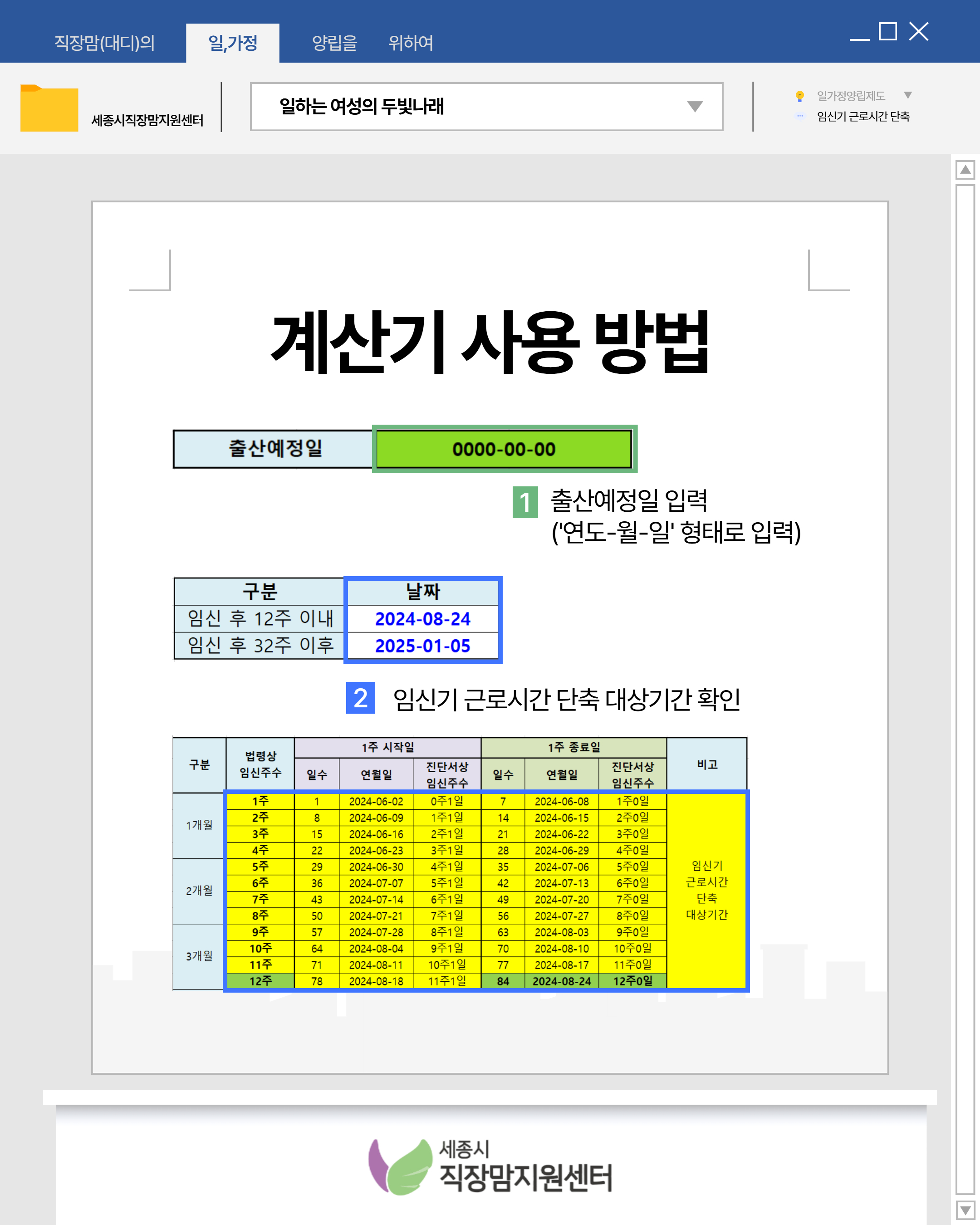Click the 0주1일 diagnosis weeks cell
This screenshot has height=1225, width=980.
click(447, 801)
